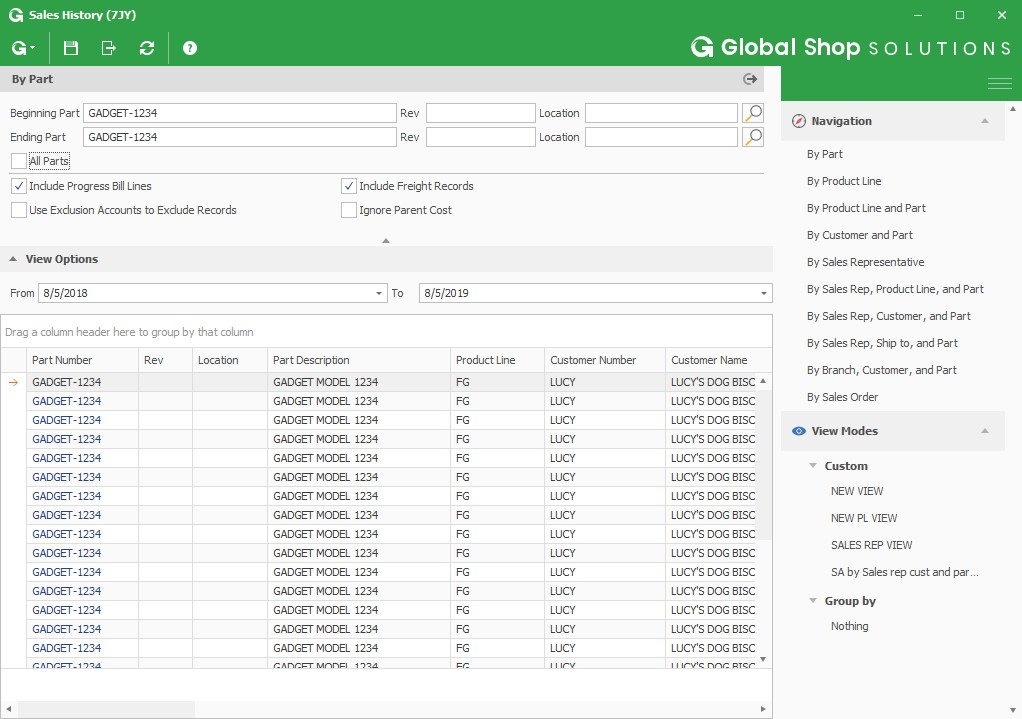This screenshot has width=1022, height=719.
Task: Click the horizontal scrollbar left arrow
Action: 9,709
